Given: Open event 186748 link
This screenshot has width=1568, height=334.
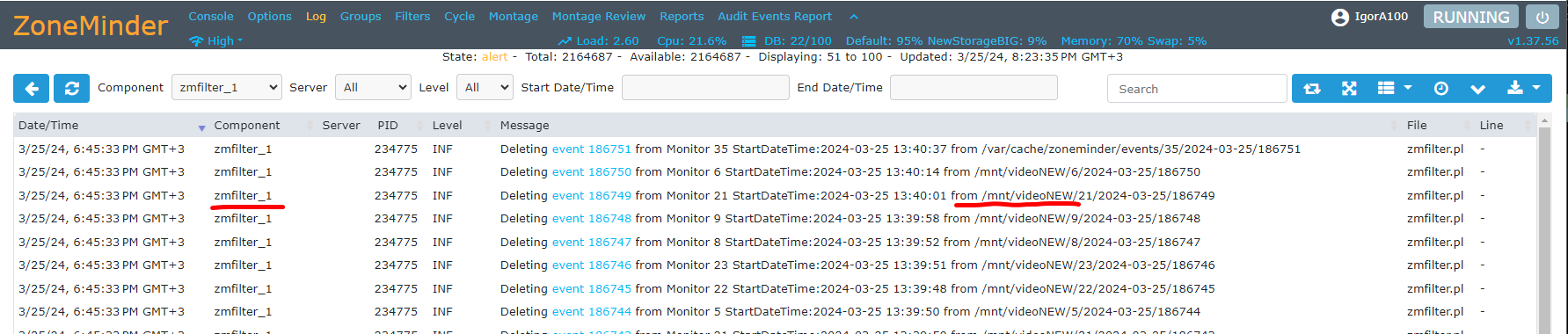Looking at the screenshot, I should pyautogui.click(x=592, y=218).
